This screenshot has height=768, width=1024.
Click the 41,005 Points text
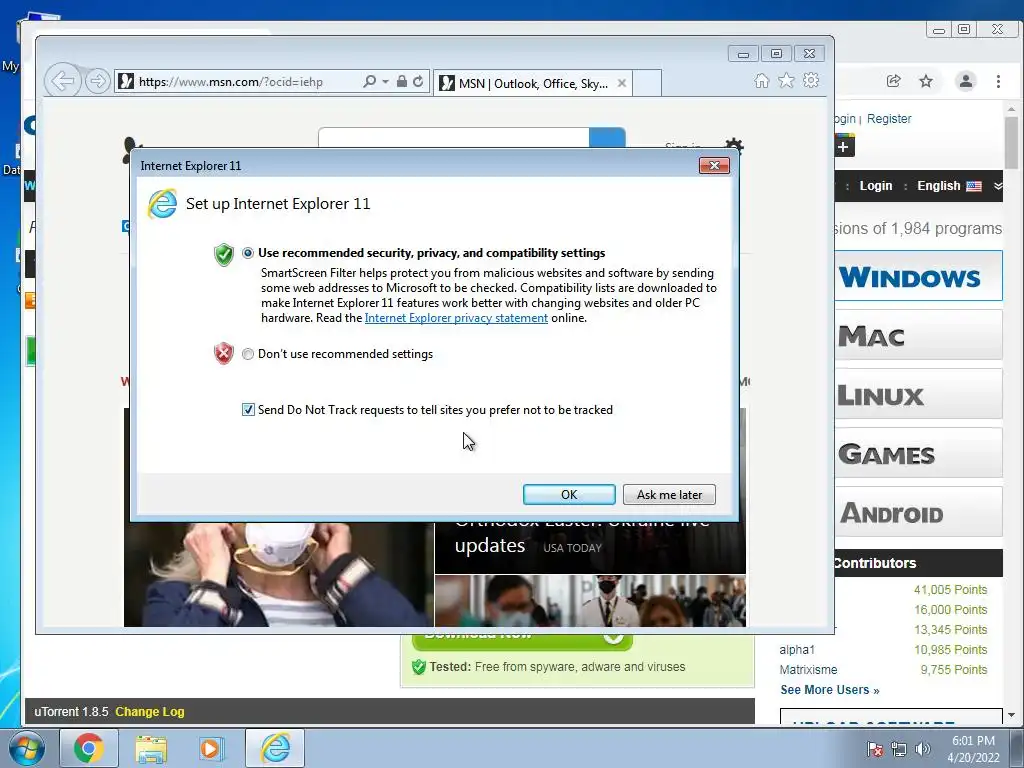(x=950, y=590)
